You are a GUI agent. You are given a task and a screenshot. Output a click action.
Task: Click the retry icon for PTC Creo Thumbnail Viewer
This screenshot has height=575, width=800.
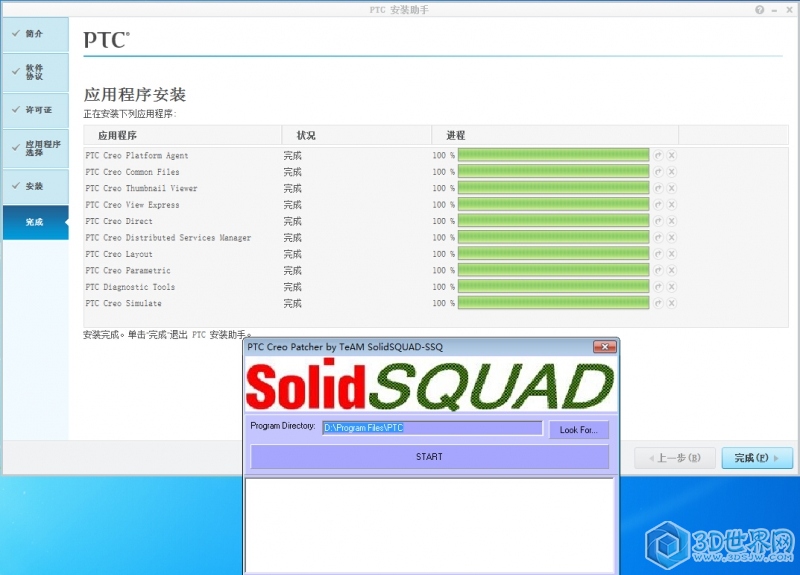point(658,188)
